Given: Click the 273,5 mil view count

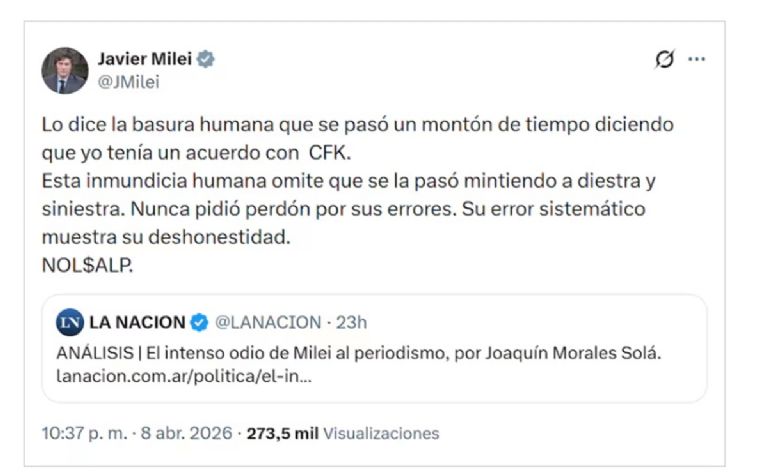Looking at the screenshot, I should tap(284, 433).
